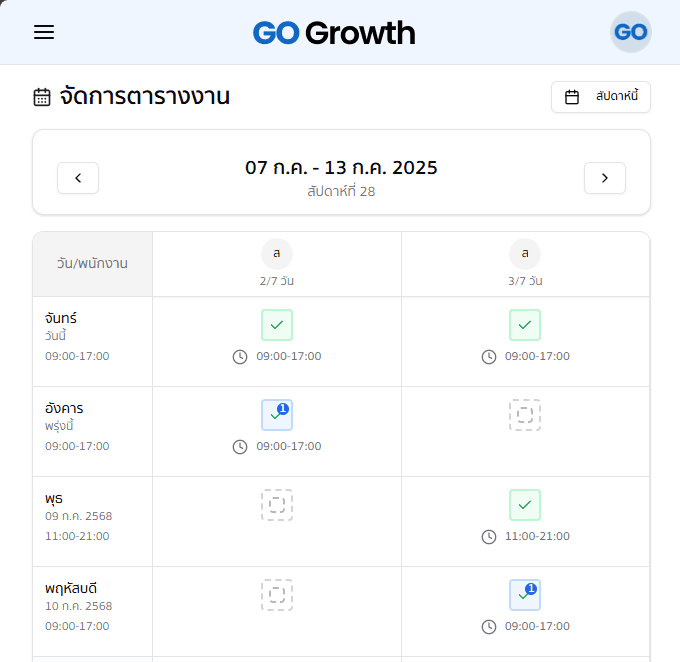Image resolution: width=680 pixels, height=662 pixels.
Task: Click the calendar icon beside the page title
Action: (x=42, y=97)
